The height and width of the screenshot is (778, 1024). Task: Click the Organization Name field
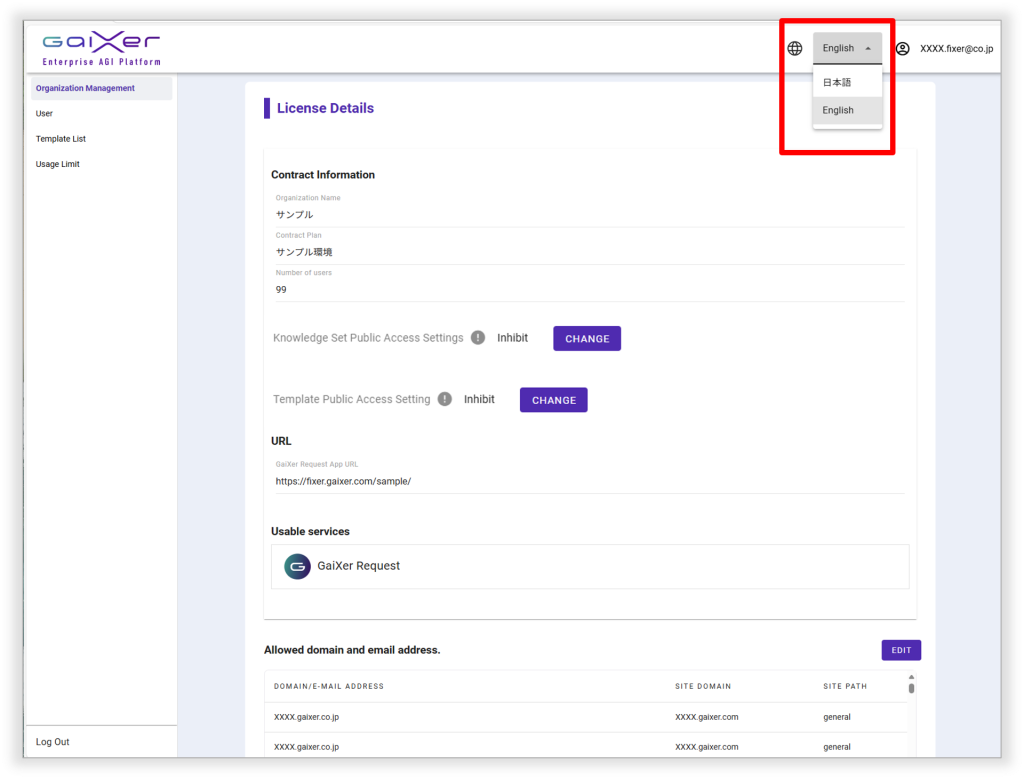coord(588,214)
